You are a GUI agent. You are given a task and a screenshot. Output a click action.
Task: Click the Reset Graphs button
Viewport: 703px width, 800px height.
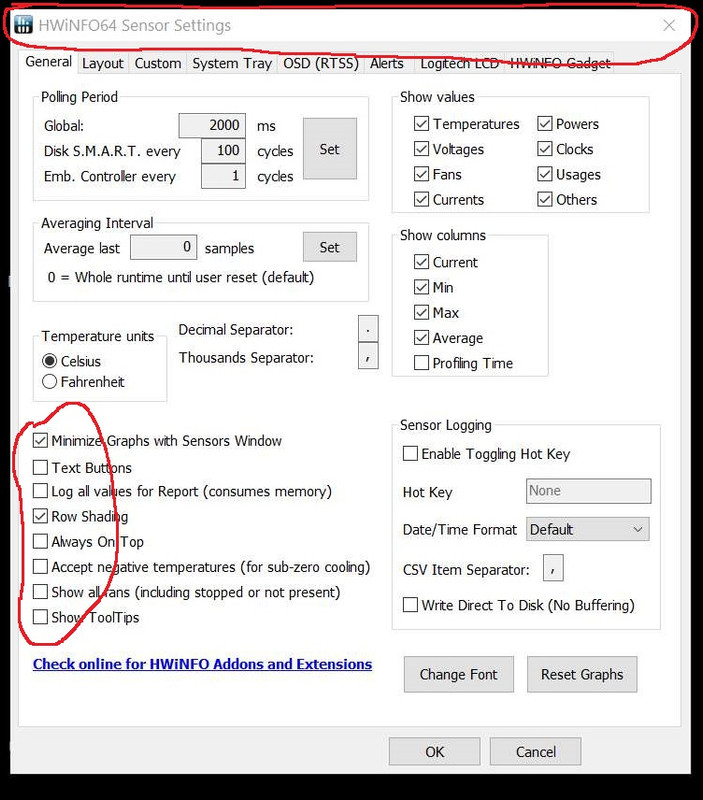pos(582,674)
